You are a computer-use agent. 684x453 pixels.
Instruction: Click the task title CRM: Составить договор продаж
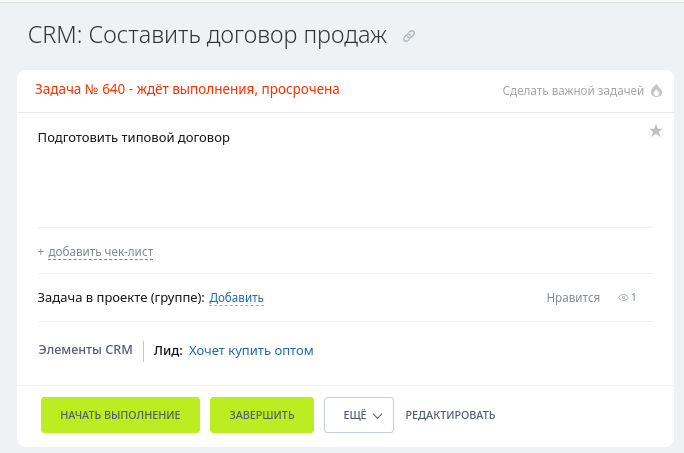pos(207,35)
